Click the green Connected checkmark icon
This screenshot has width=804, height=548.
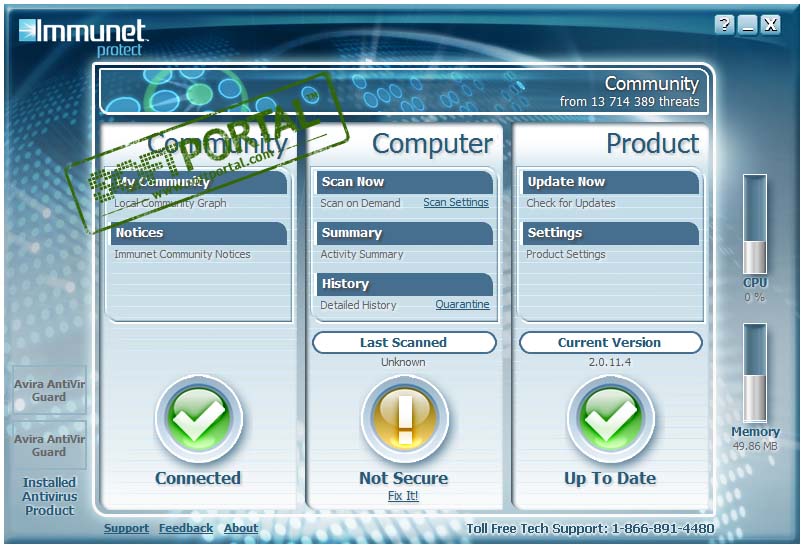[198, 420]
